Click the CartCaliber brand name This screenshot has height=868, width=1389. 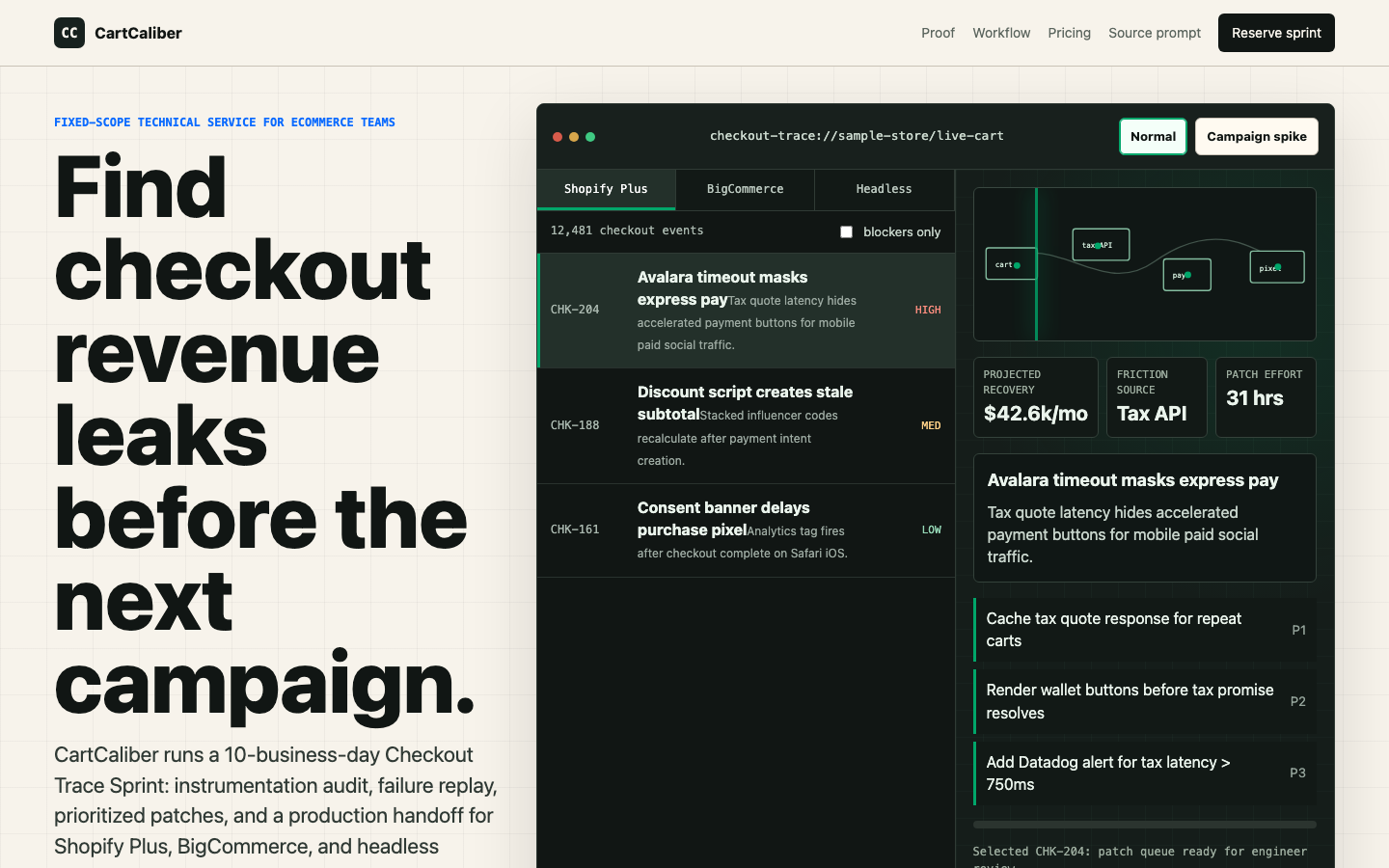(138, 33)
